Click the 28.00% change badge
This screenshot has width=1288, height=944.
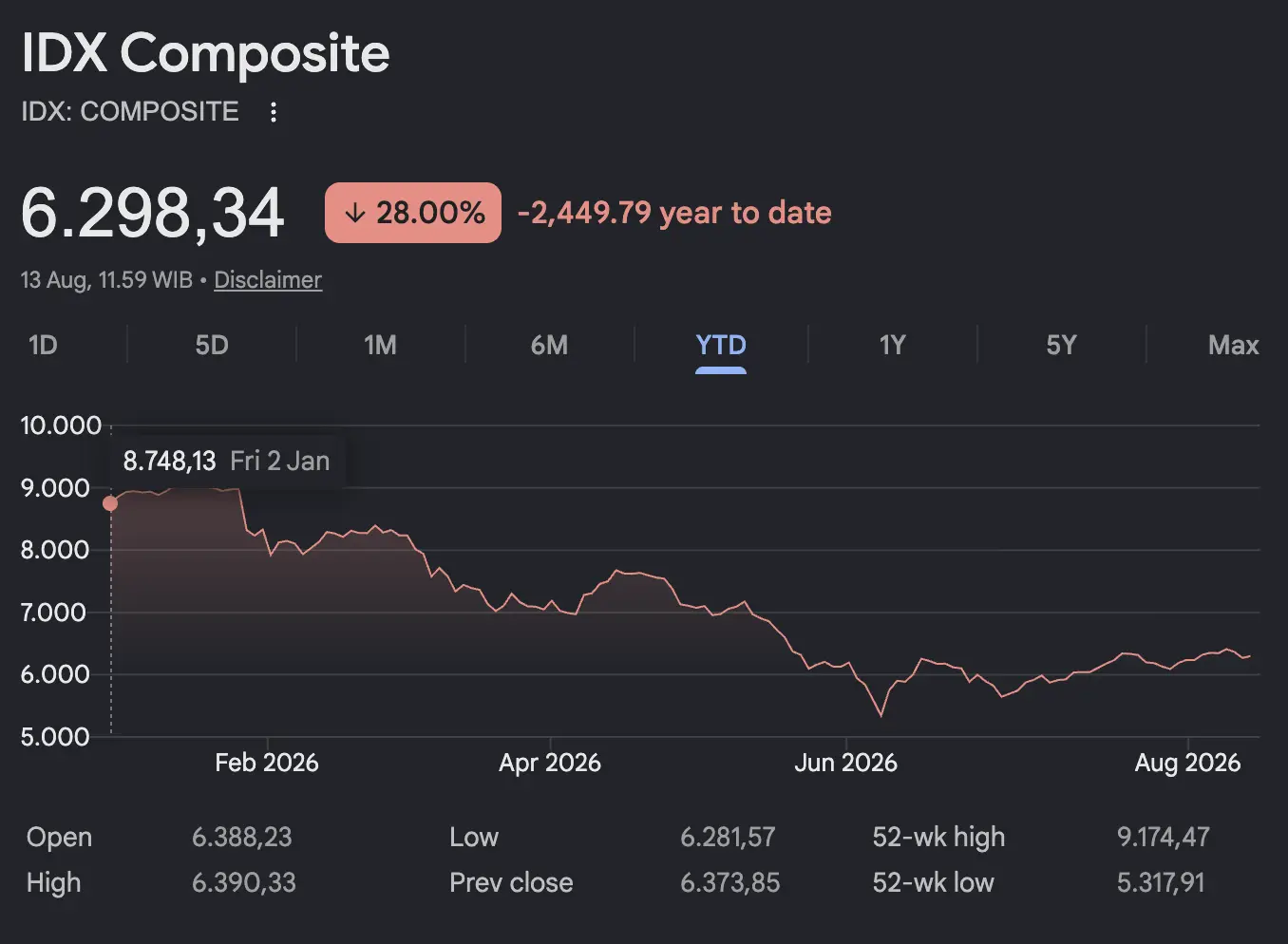tap(413, 213)
